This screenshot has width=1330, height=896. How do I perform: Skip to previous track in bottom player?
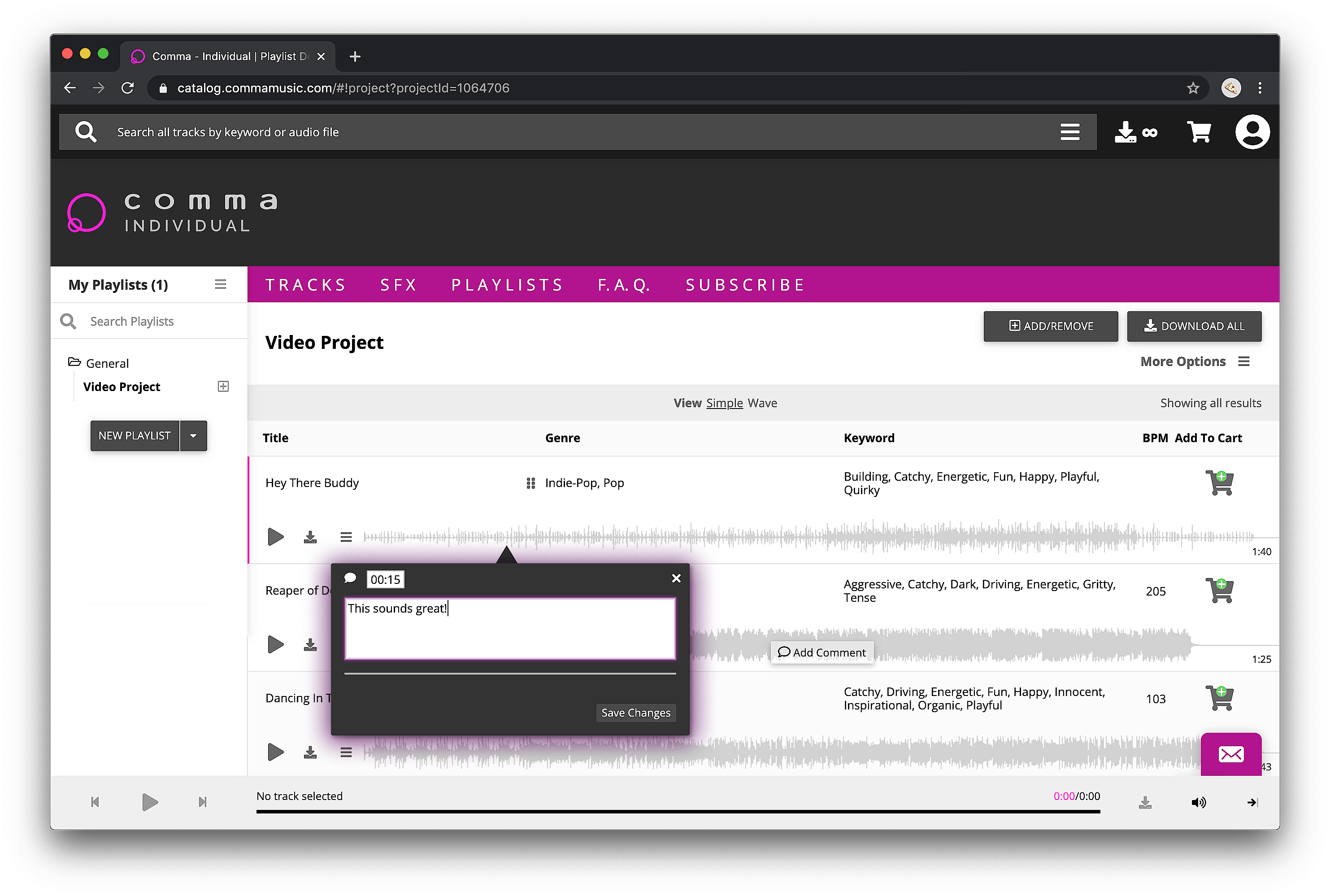(95, 802)
